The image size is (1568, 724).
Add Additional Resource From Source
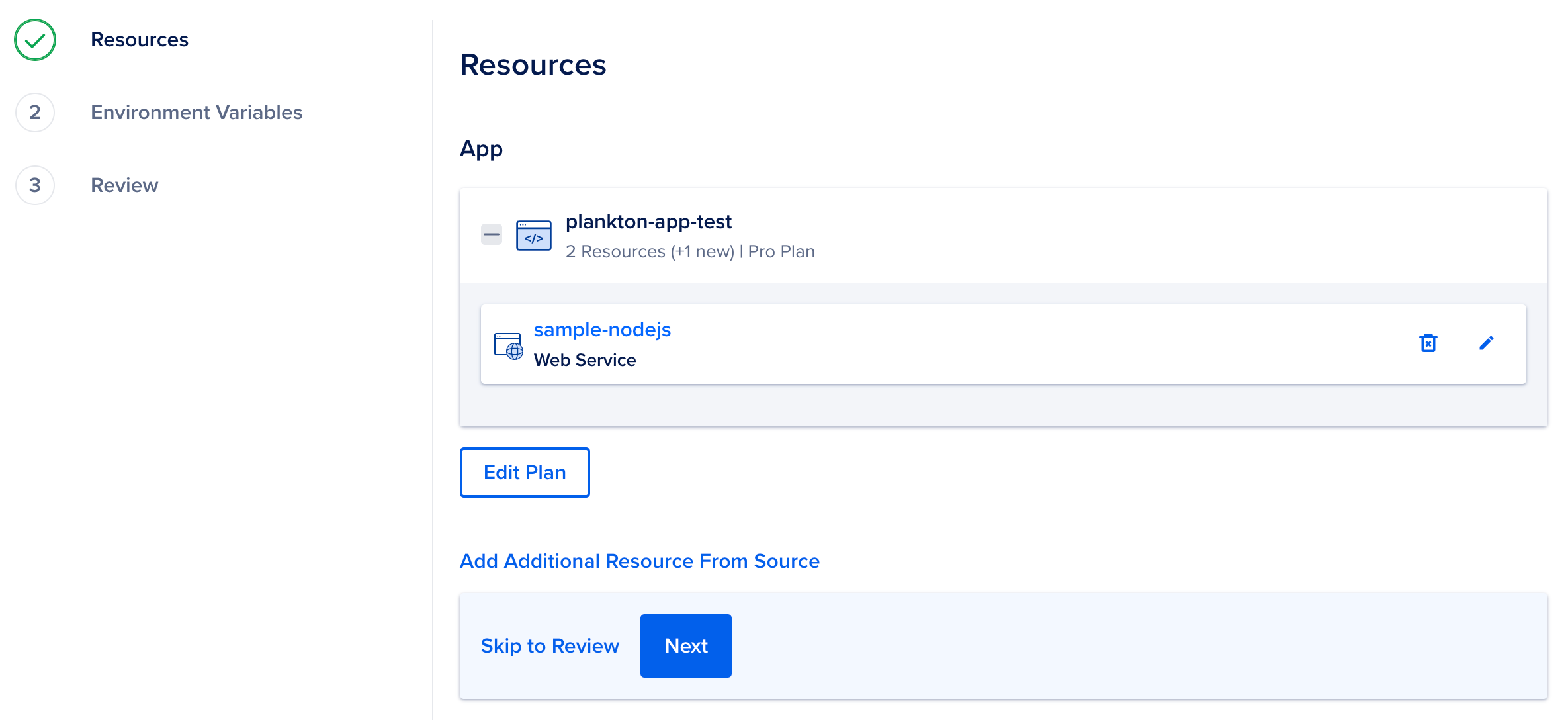[x=640, y=561]
